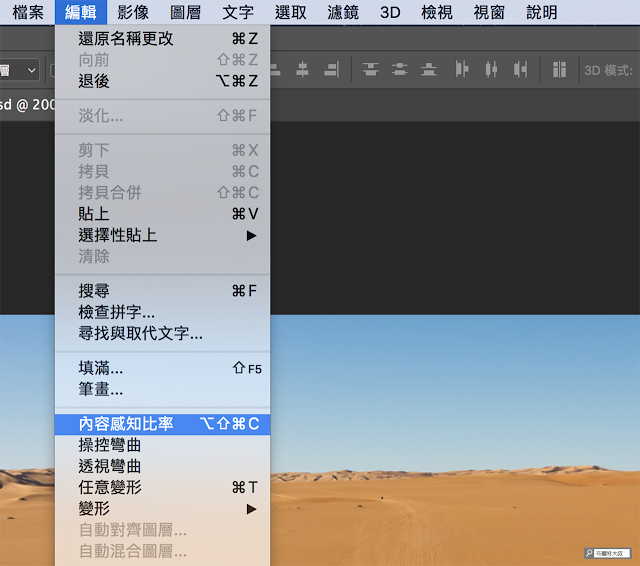Choose 透視彎曲 perspective warp

[x=162, y=466]
